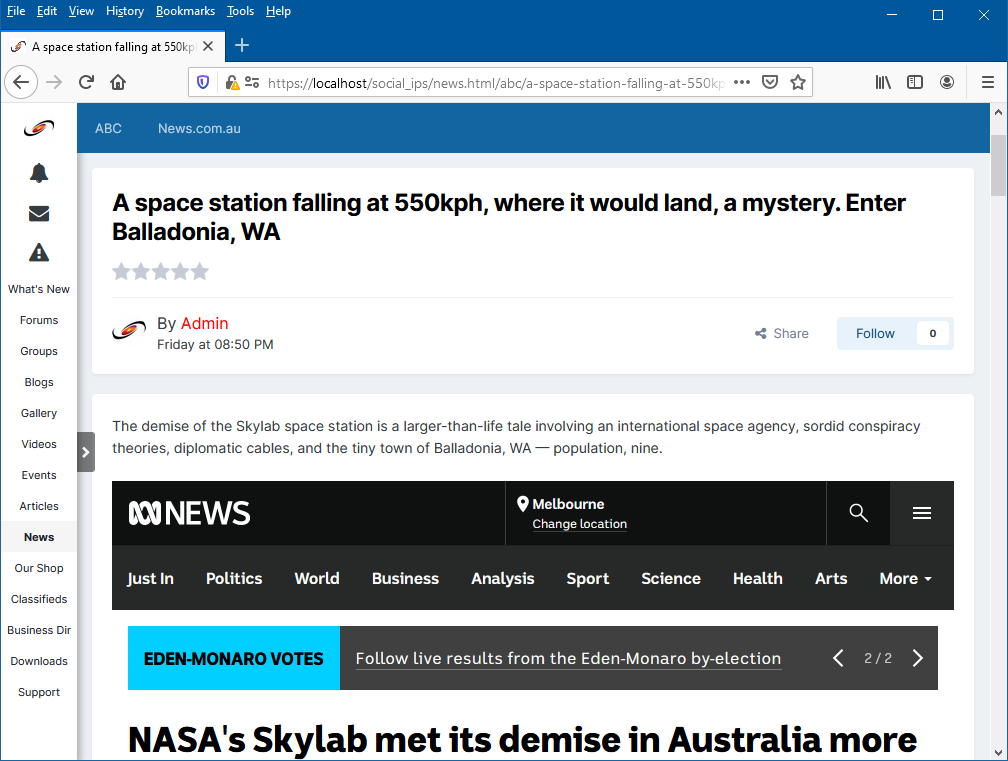The width and height of the screenshot is (1008, 761).
Task: Open Science section in ABC nav
Action: pyautogui.click(x=670, y=578)
